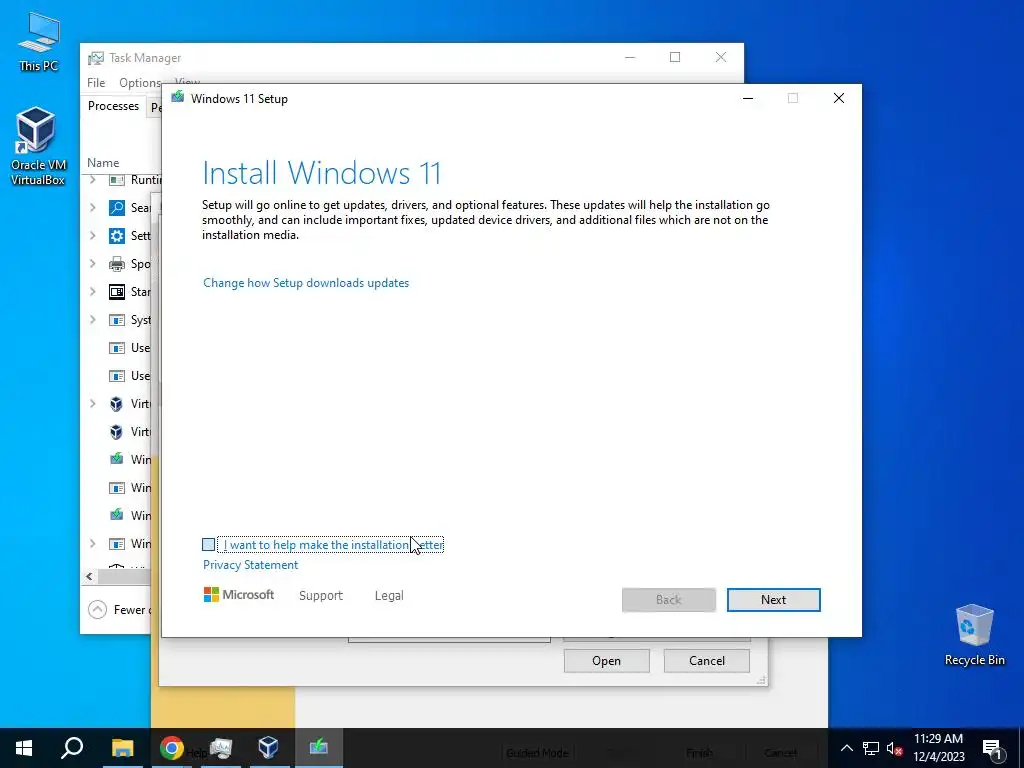Show hidden system tray icons
This screenshot has width=1024, height=768.
846,748
